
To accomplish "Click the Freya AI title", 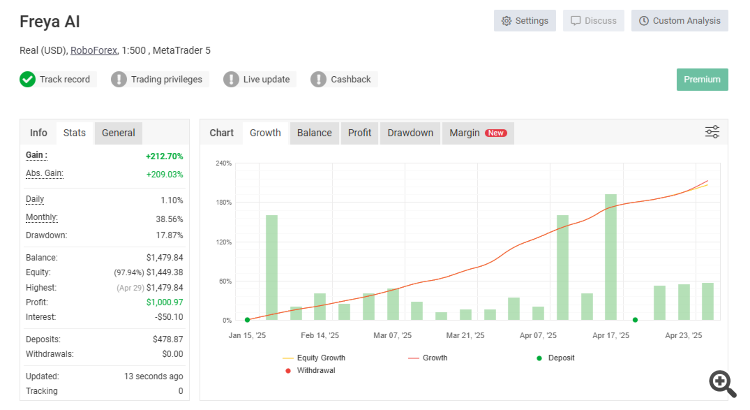I will tap(50, 22).
